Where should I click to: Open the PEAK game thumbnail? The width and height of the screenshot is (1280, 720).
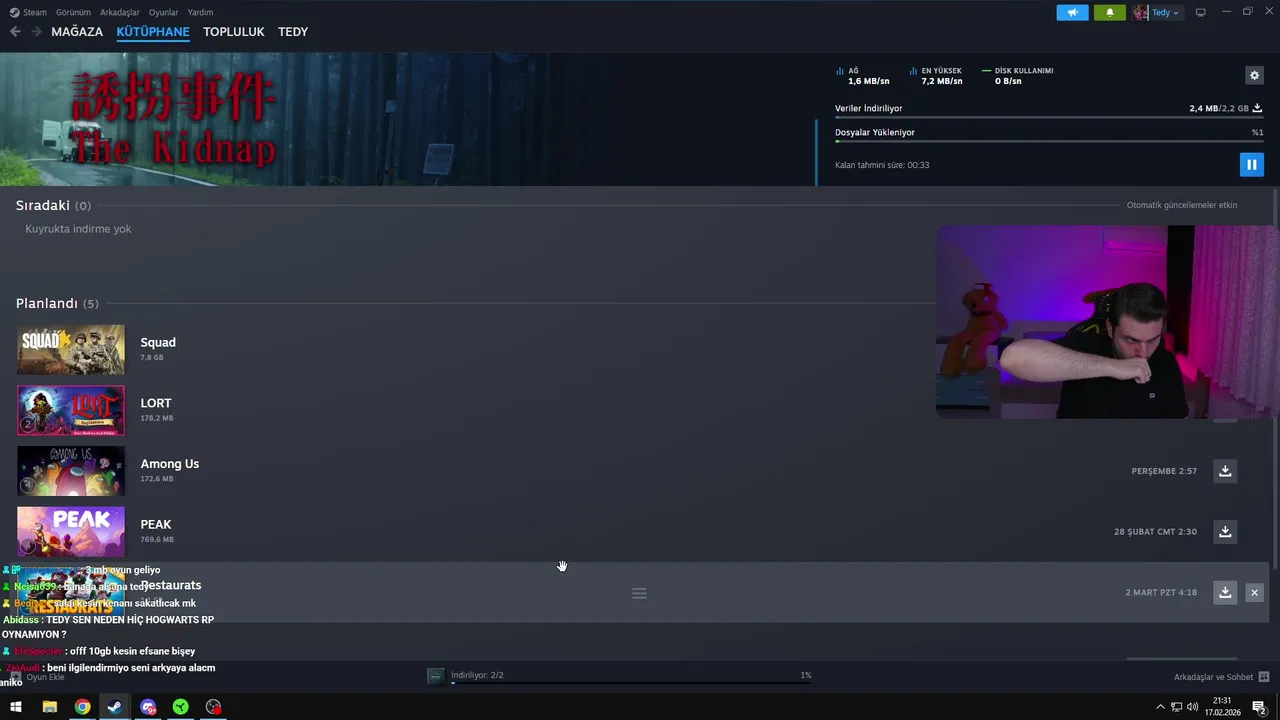(x=71, y=532)
